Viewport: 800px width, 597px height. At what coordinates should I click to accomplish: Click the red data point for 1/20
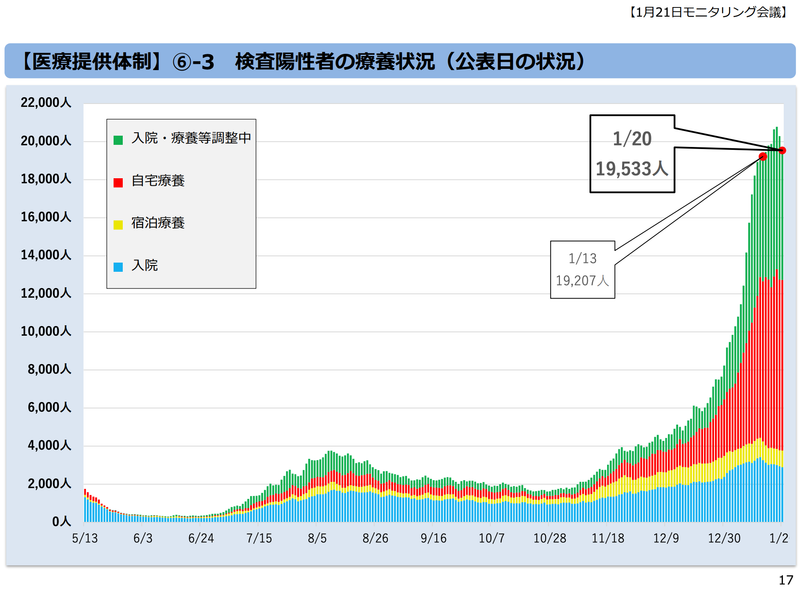(x=782, y=151)
